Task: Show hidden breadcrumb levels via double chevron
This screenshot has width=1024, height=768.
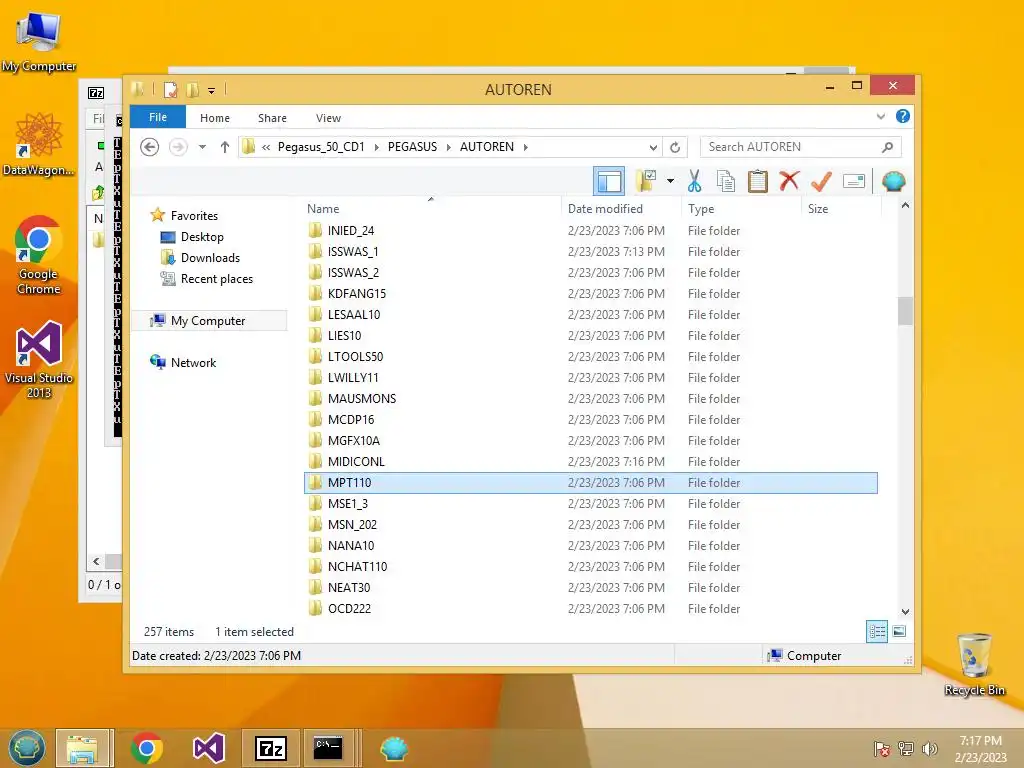Action: click(x=266, y=147)
